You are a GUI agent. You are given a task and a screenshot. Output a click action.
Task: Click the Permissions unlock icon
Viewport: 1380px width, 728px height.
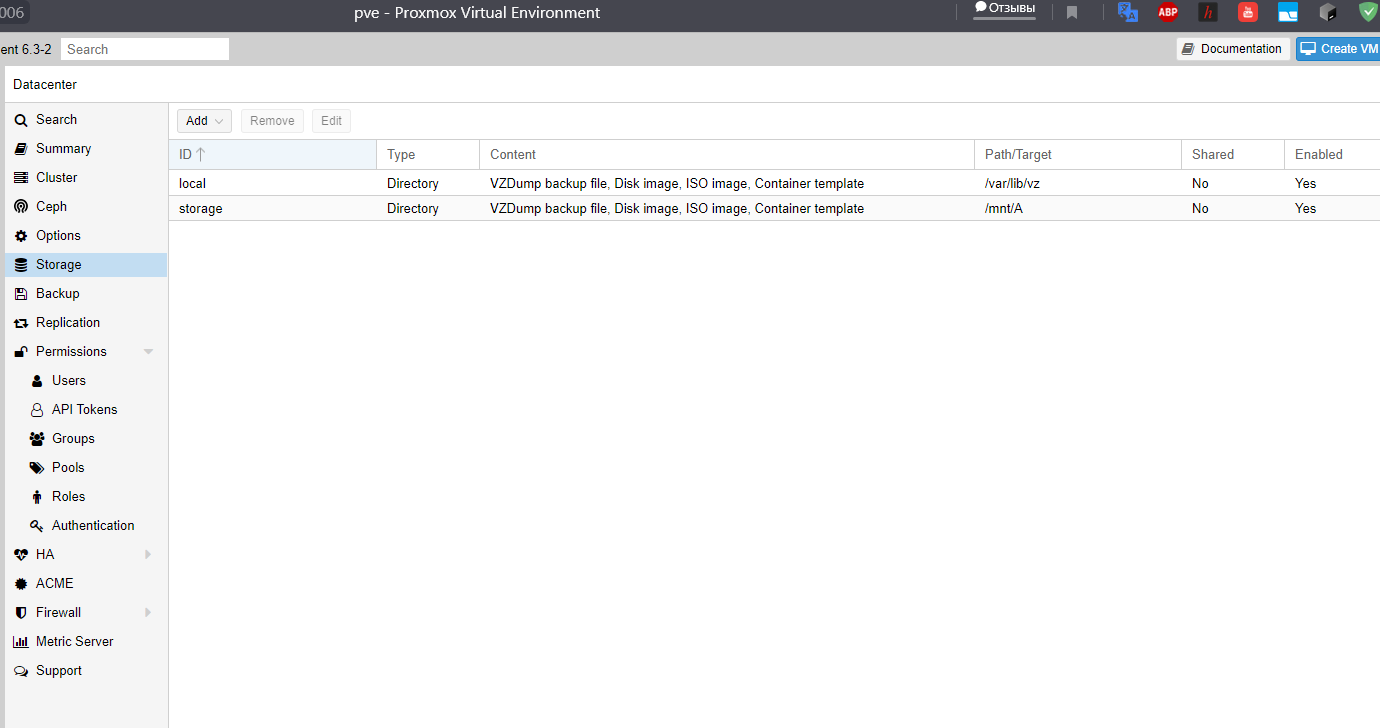[x=21, y=352]
